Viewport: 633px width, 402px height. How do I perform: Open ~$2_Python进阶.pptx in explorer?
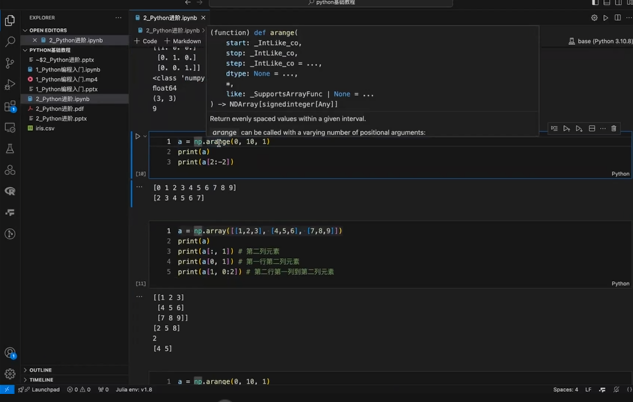click(x=65, y=60)
